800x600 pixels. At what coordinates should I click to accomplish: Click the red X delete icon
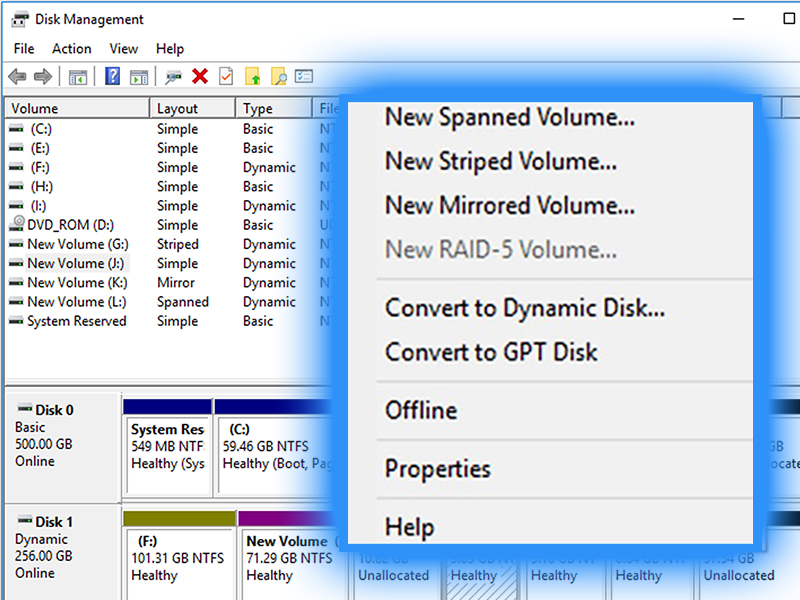200,77
